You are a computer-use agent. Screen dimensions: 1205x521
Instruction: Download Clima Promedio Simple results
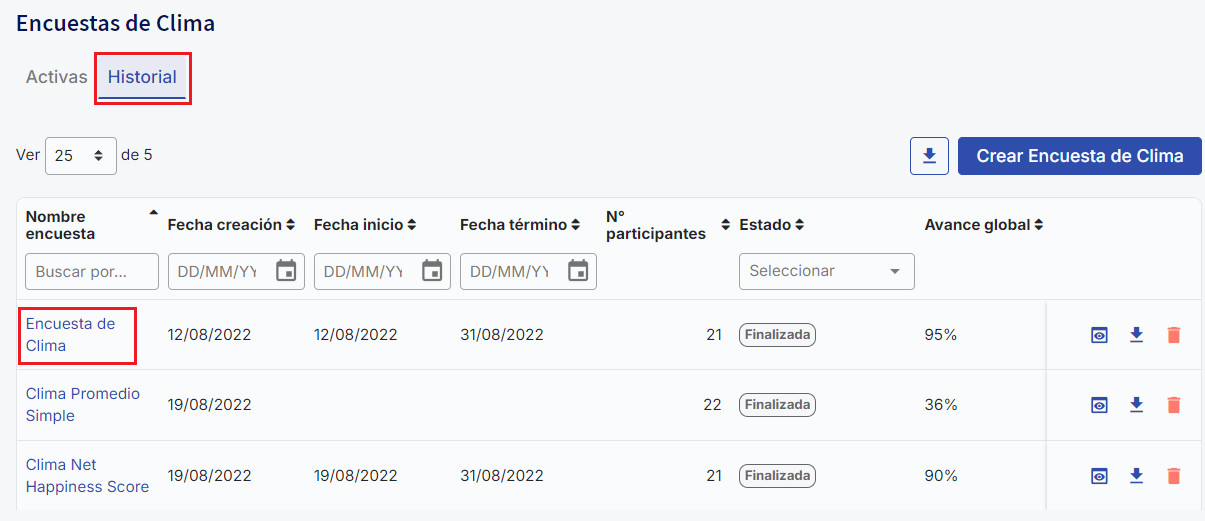1136,405
